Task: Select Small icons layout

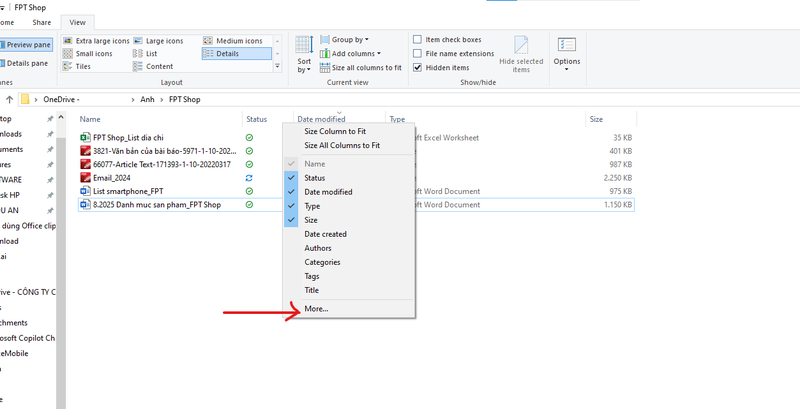Action: coord(87,54)
